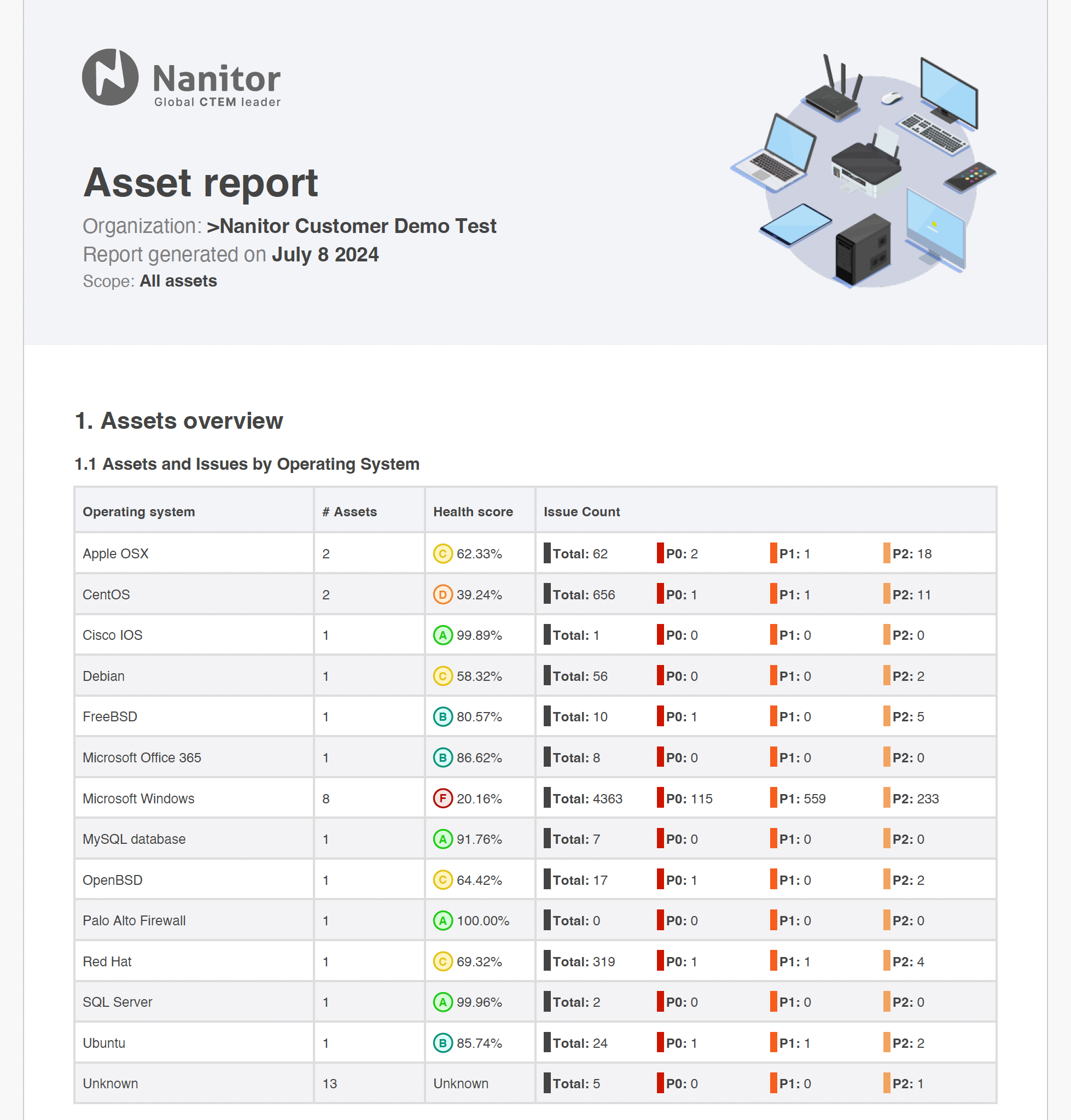Click the Nanitor logo icon
Image resolution: width=1071 pixels, height=1120 pixels.
tap(110, 77)
